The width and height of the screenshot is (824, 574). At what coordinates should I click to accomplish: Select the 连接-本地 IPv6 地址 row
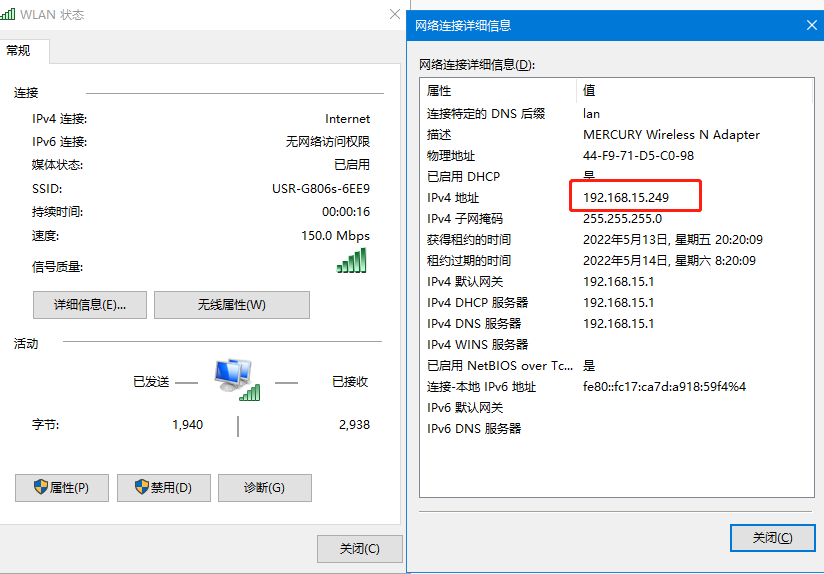(481, 387)
